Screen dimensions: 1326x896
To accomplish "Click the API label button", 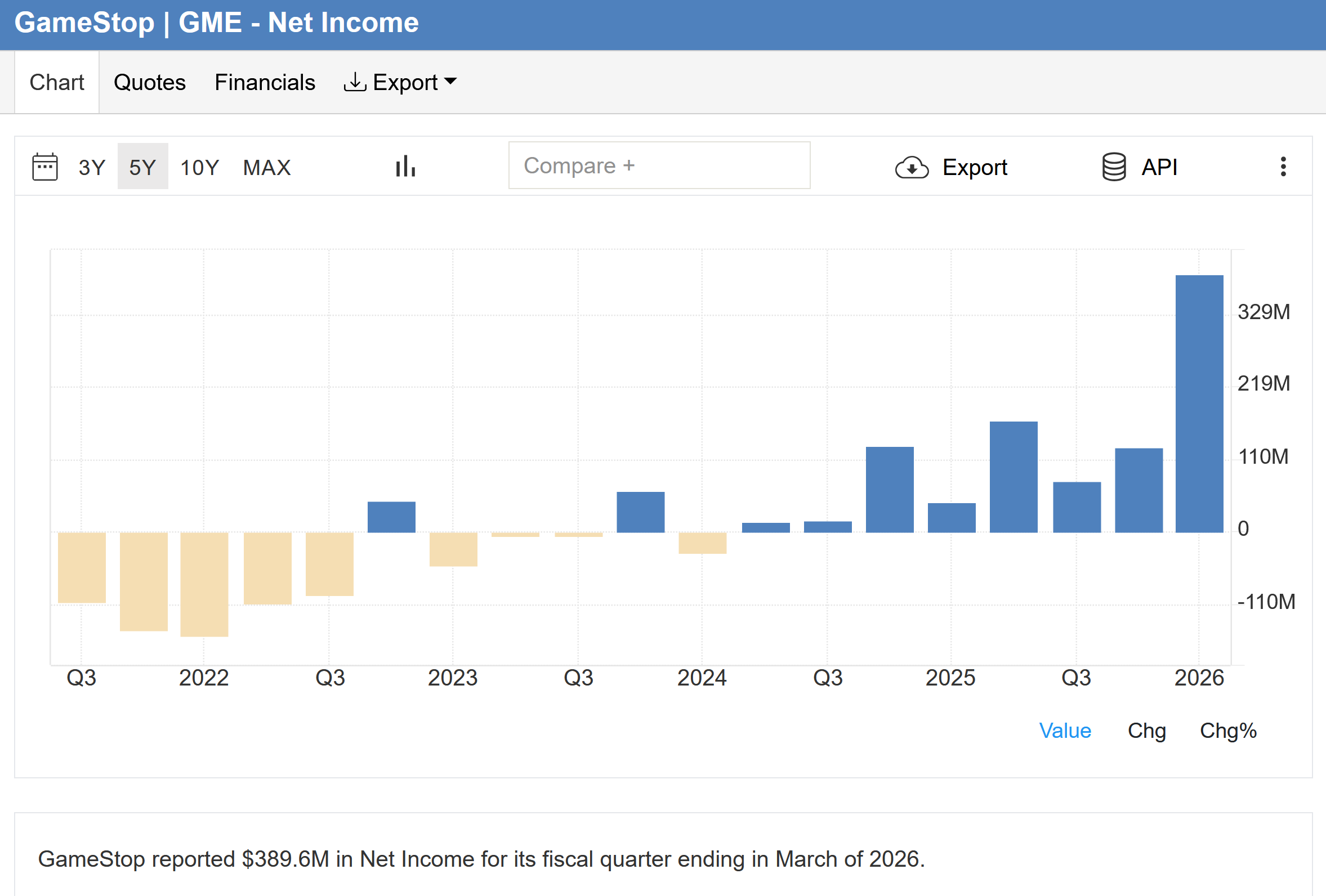I will 1159,167.
